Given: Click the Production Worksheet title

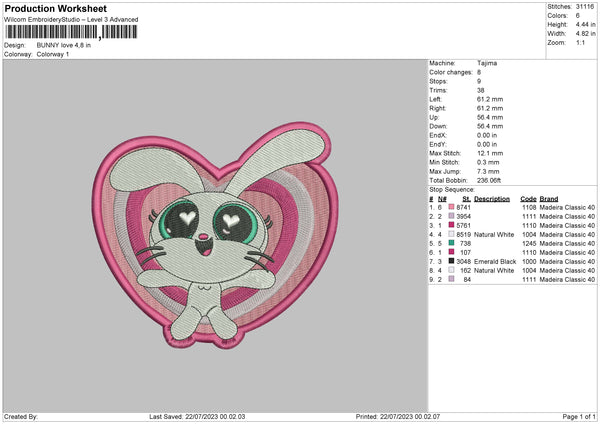Looking at the screenshot, I should coord(56,8).
